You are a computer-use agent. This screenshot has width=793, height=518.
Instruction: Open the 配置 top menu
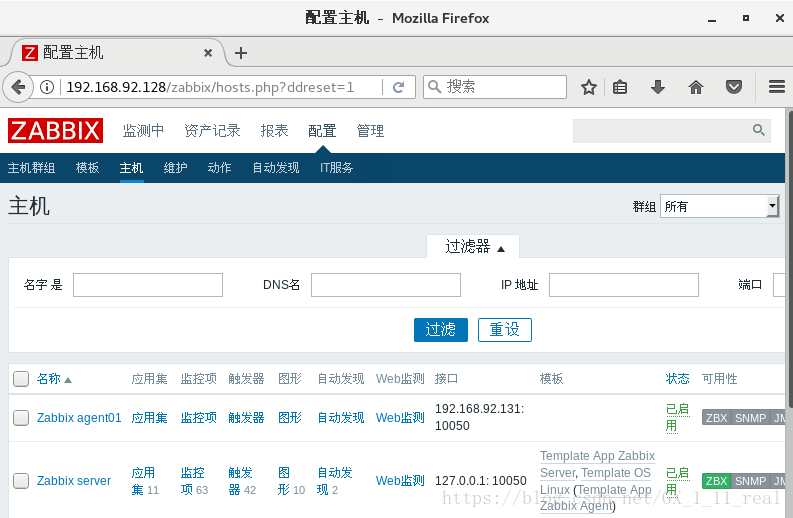[x=322, y=131]
